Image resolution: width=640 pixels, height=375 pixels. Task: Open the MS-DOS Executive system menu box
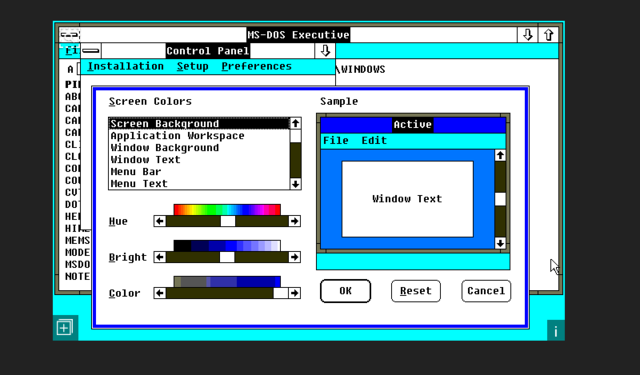[x=70, y=35]
